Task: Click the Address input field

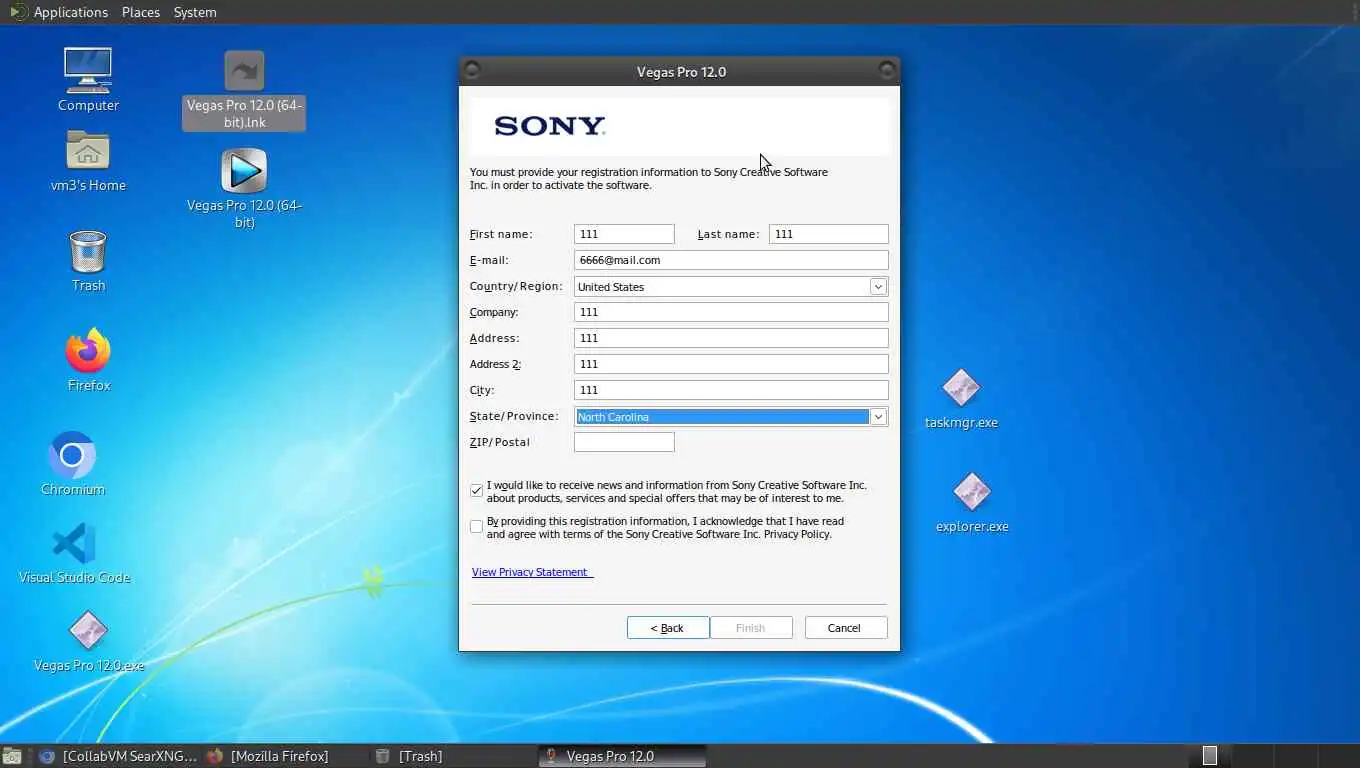Action: coord(731,338)
